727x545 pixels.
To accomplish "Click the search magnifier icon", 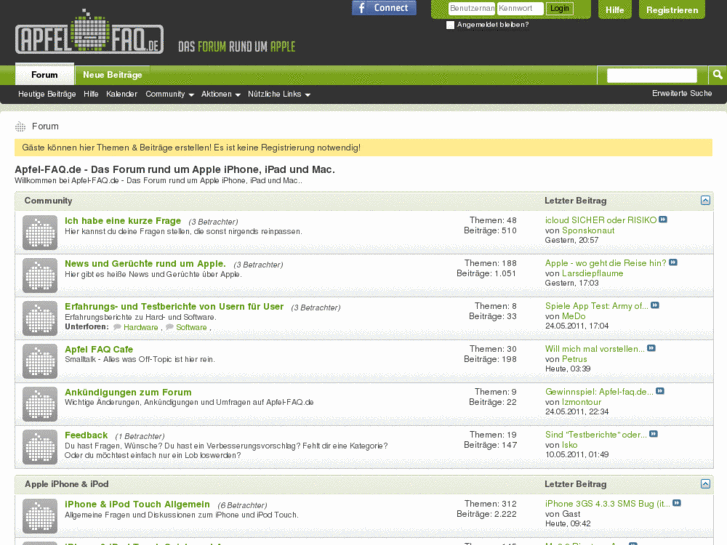I will coord(717,75).
